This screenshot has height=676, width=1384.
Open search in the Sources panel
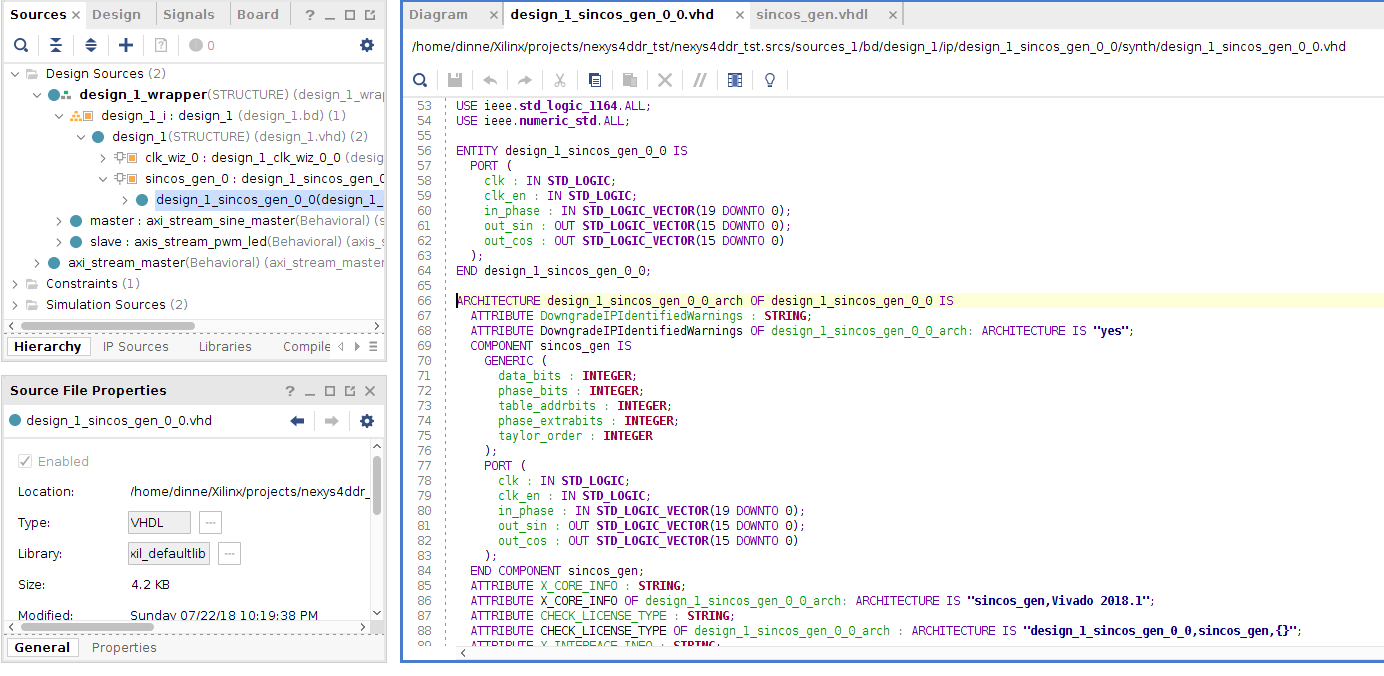point(21,45)
